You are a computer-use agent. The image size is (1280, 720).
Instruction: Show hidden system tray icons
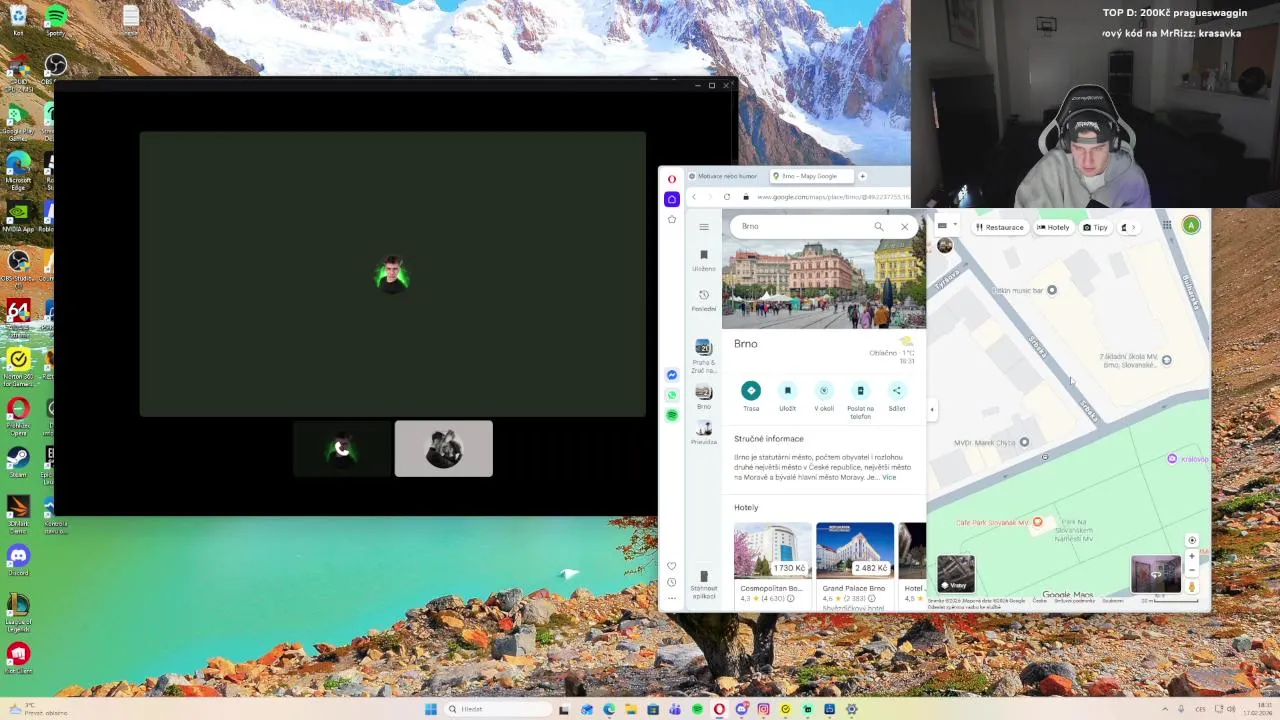click(x=1166, y=709)
